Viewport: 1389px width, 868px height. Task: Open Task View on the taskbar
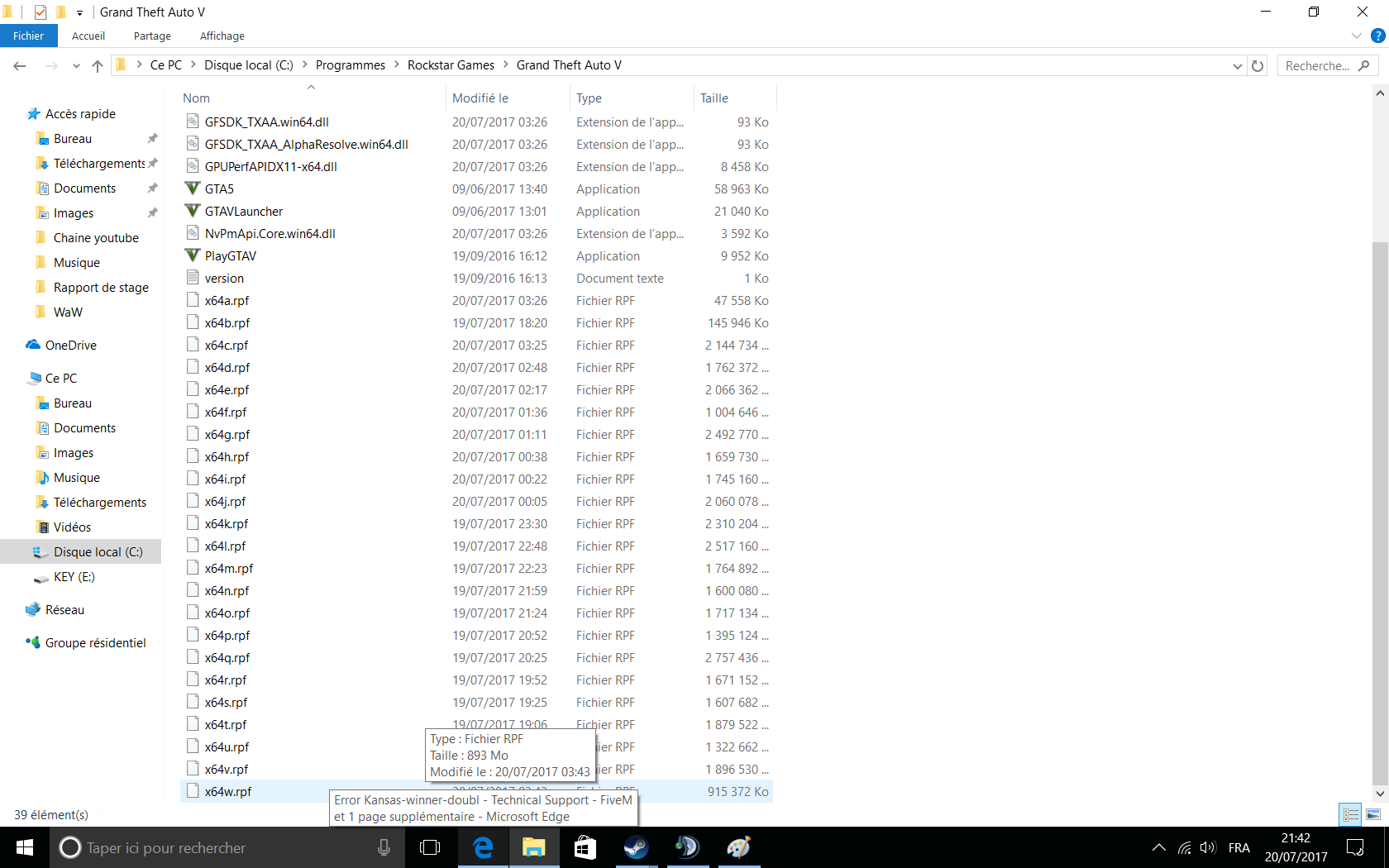[x=430, y=847]
